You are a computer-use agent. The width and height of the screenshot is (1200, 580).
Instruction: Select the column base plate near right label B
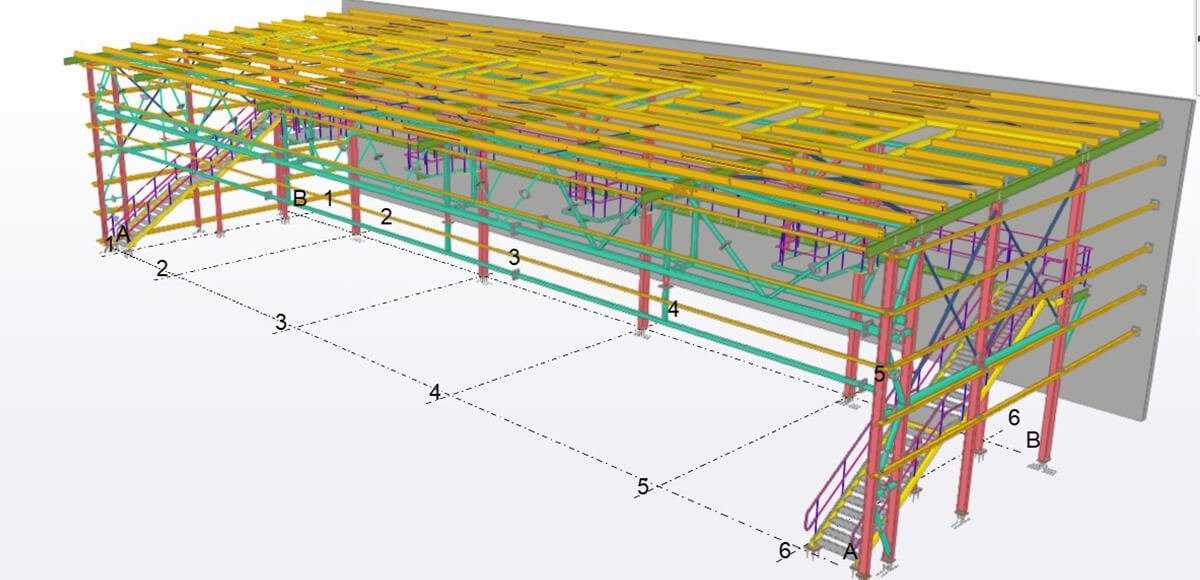1045,465
